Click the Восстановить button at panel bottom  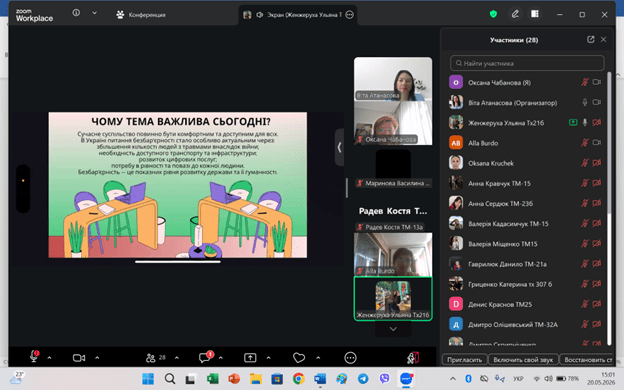[x=587, y=360]
